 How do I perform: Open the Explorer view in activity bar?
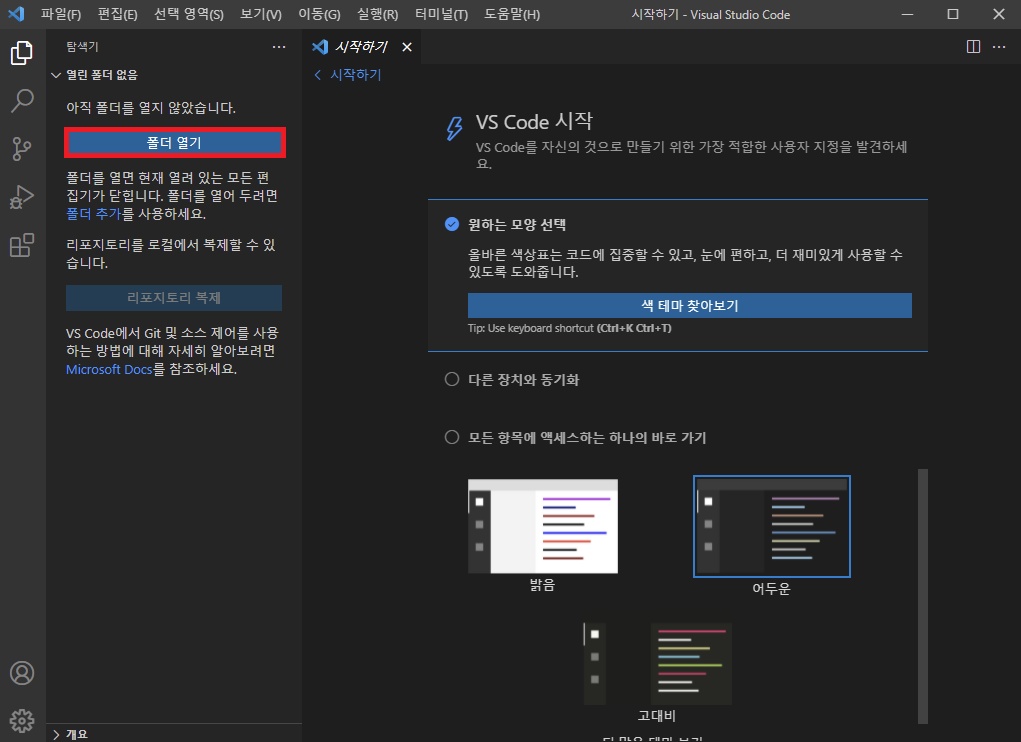pos(21,53)
